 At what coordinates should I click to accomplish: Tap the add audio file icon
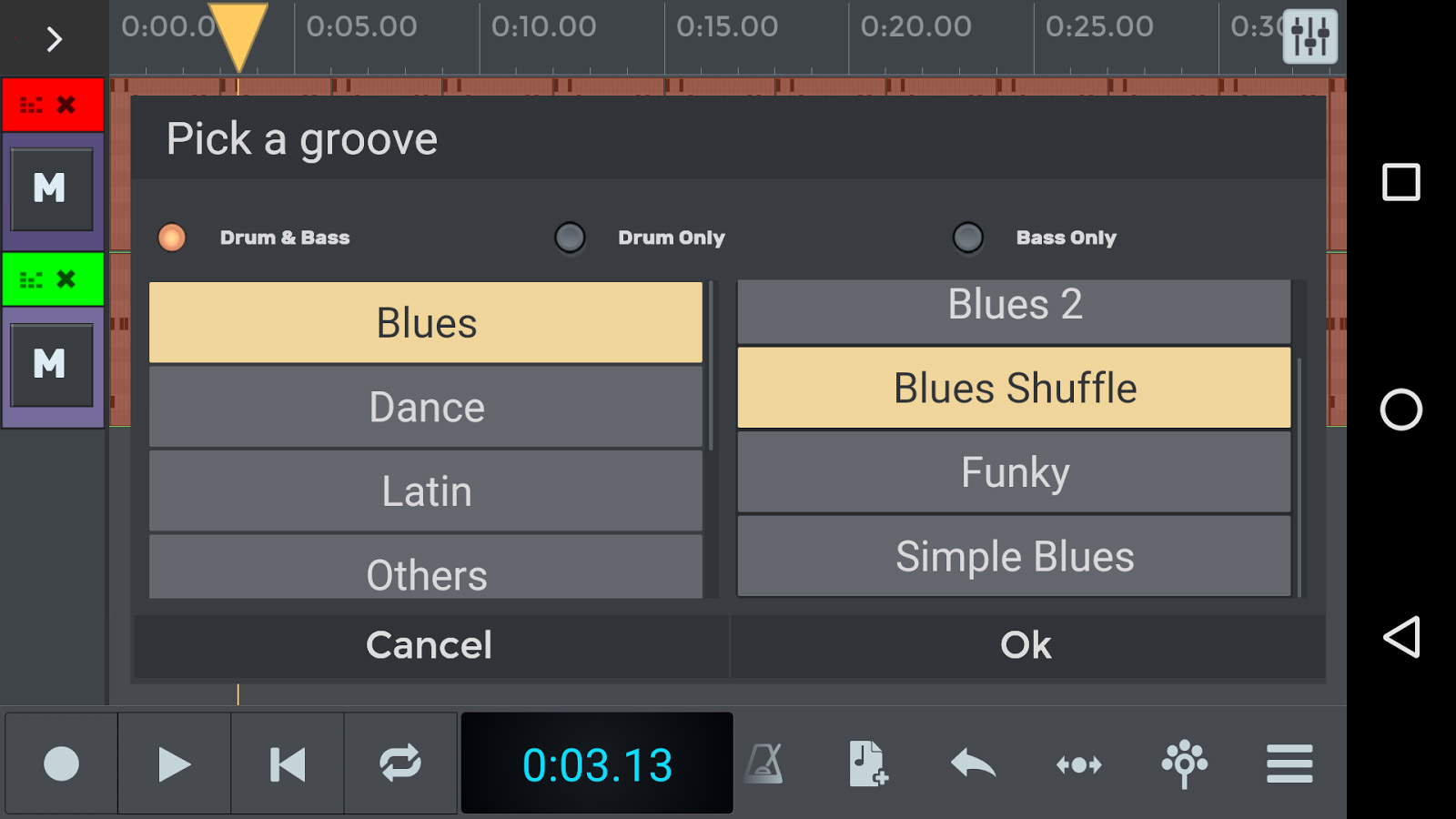coord(868,763)
